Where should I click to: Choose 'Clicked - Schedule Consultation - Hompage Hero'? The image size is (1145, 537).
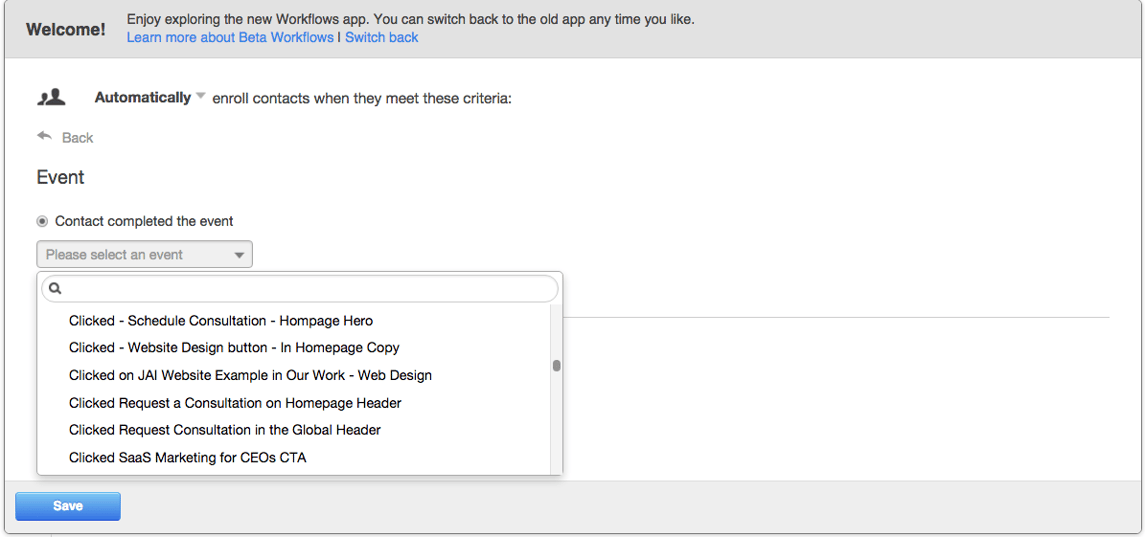[x=221, y=321]
